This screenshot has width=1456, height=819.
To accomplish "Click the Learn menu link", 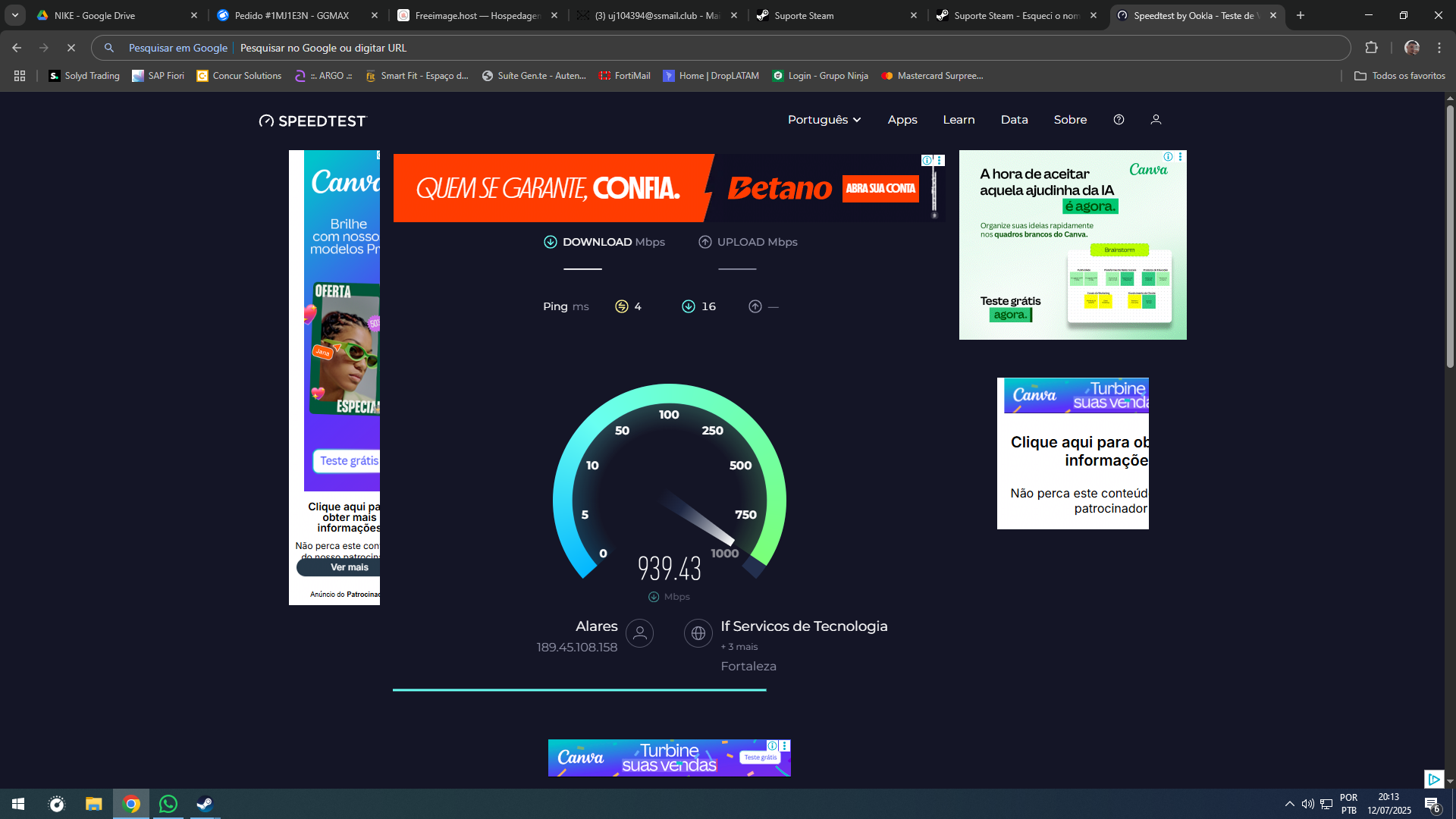I will [x=959, y=120].
